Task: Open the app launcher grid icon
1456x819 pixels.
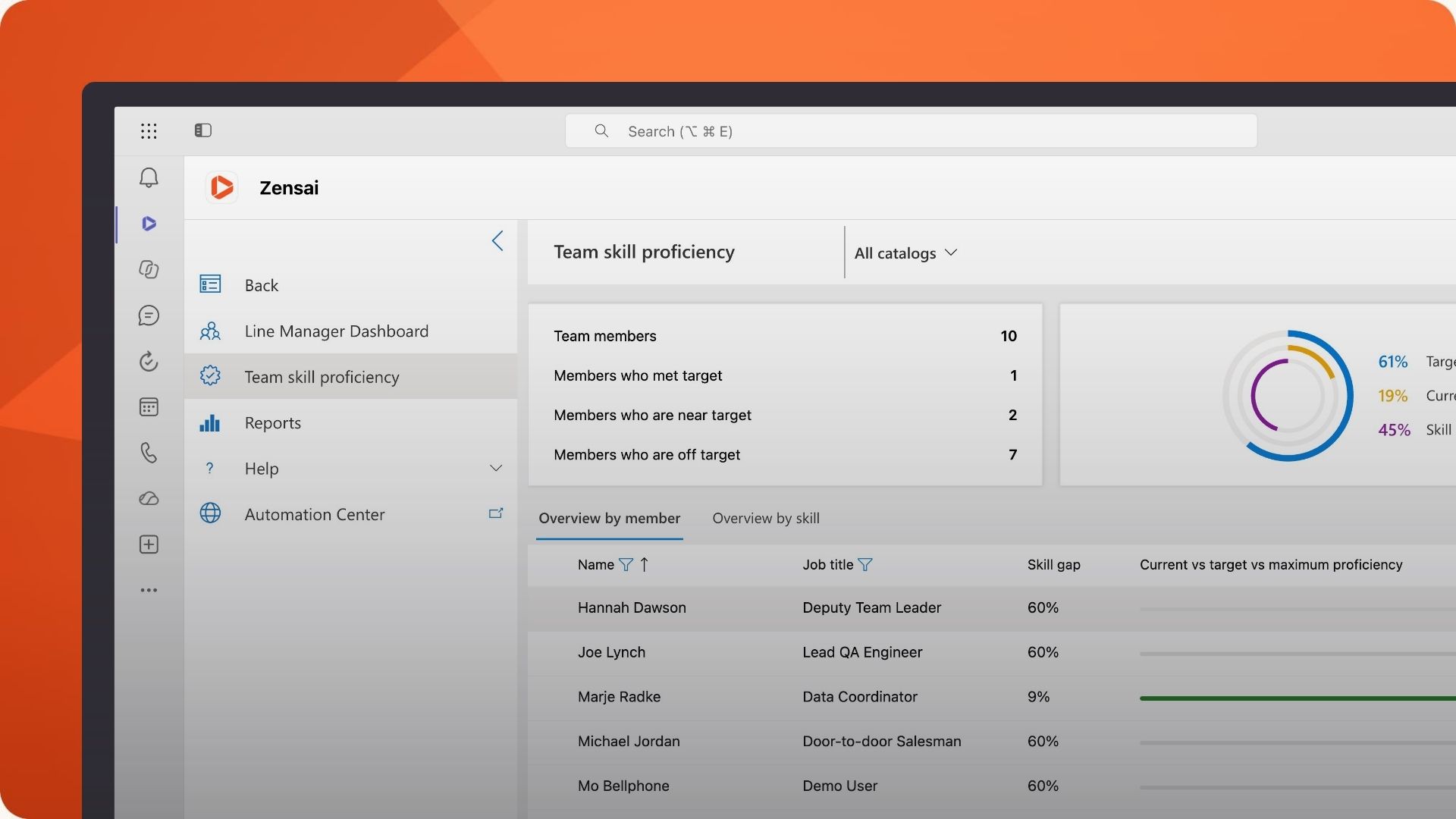Action: click(149, 131)
